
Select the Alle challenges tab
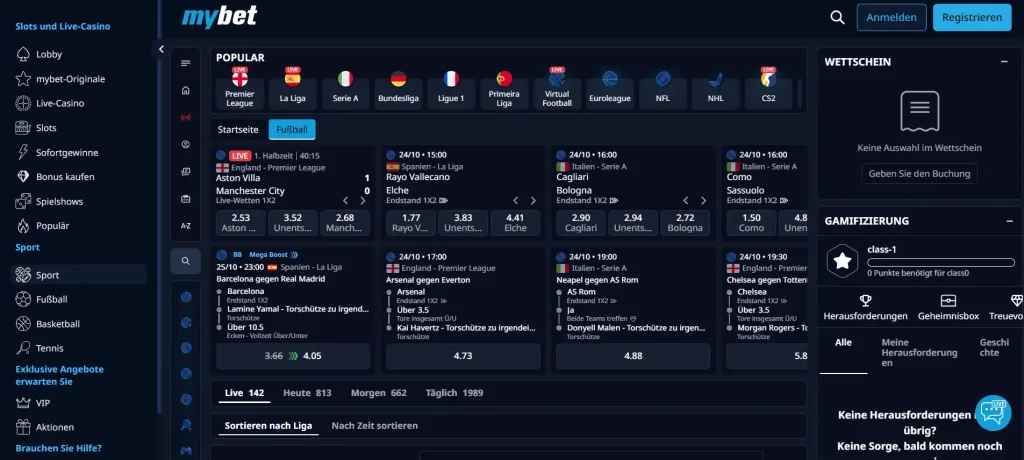pos(843,342)
